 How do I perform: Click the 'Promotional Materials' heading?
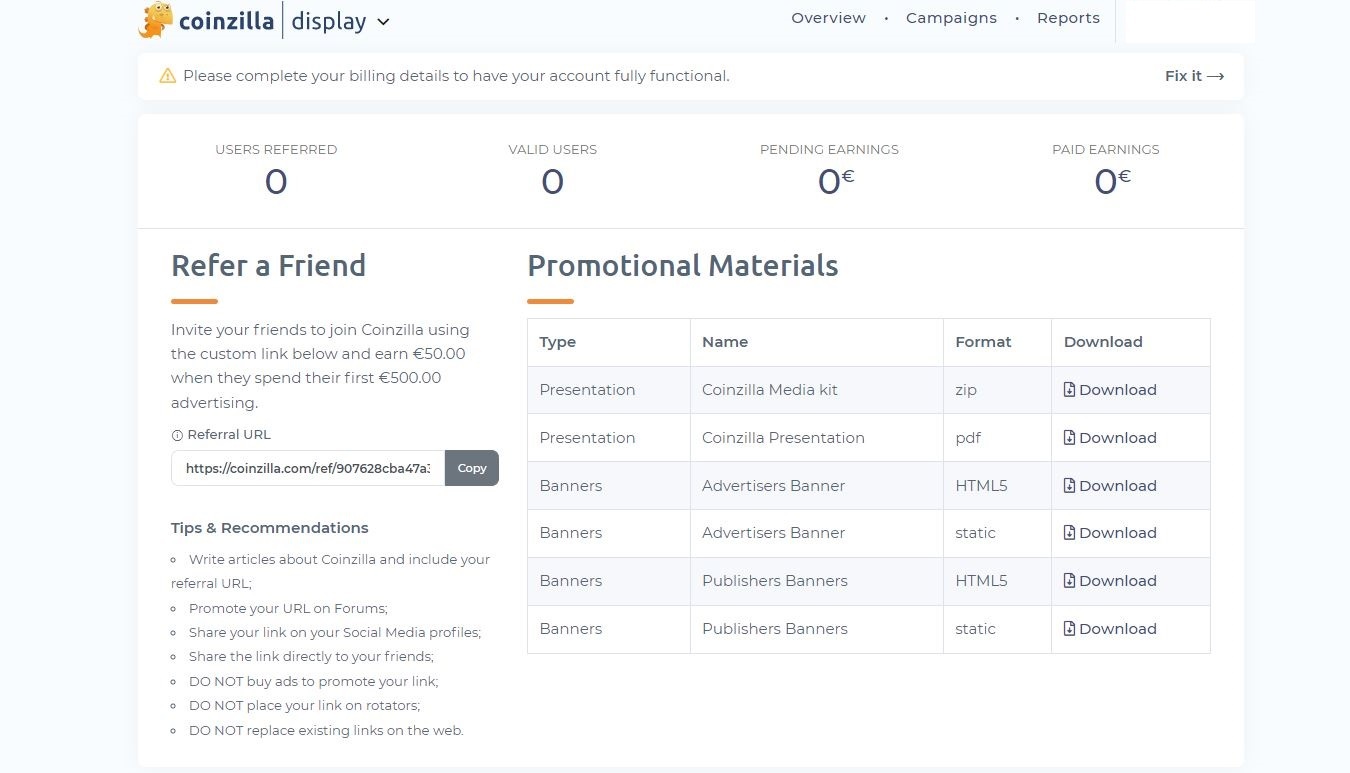click(x=683, y=266)
